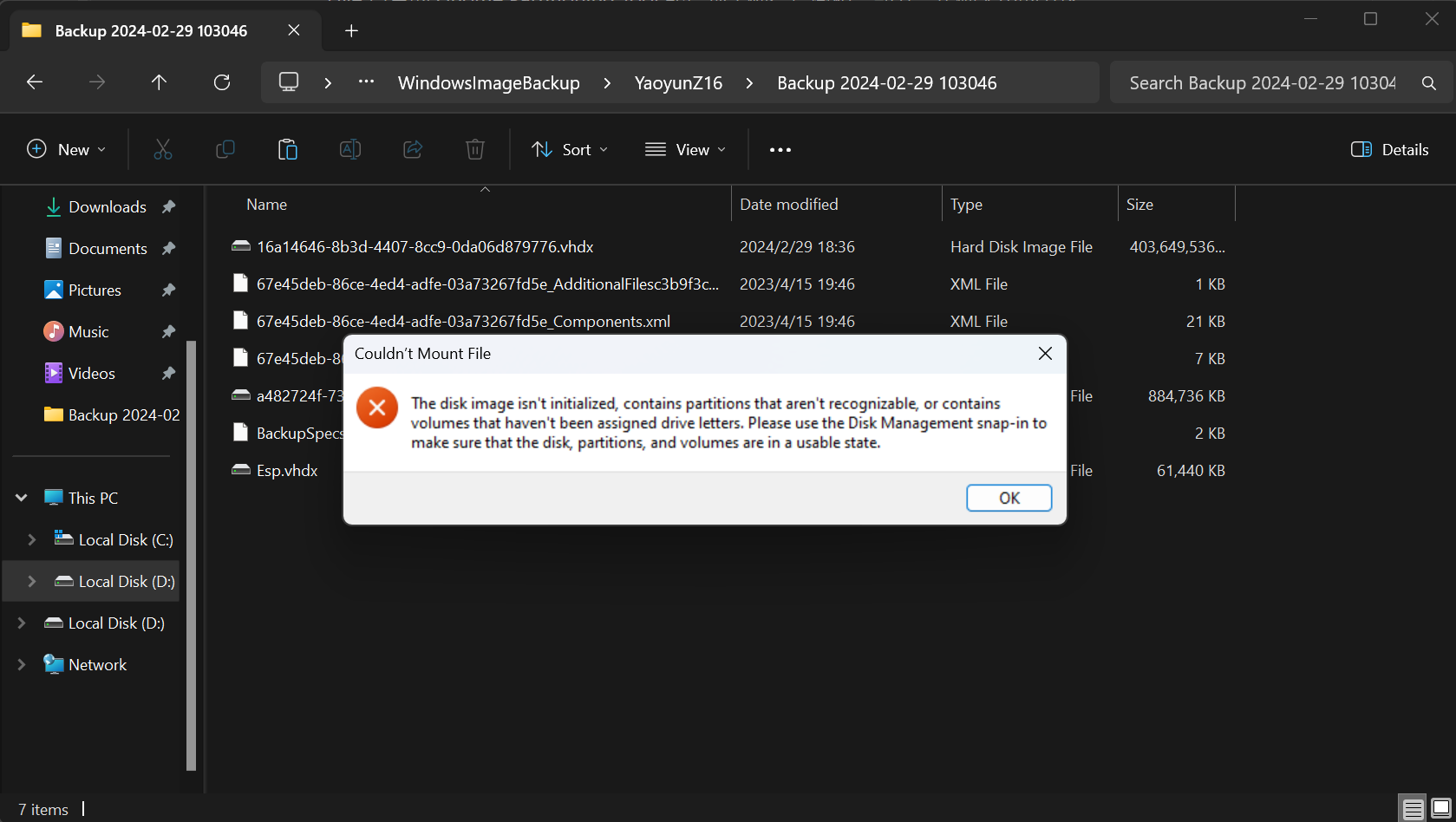Click the Paste clipboard icon
The height and width of the screenshot is (822, 1456).
coord(287,149)
